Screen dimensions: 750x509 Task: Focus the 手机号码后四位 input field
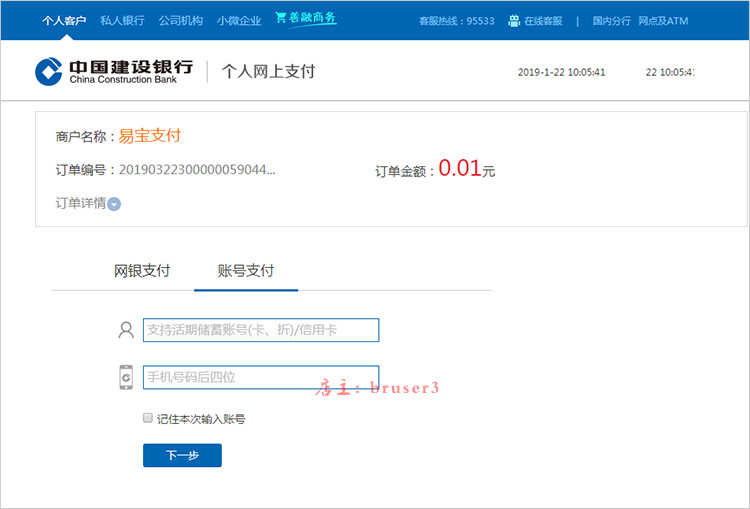pyautogui.click(x=261, y=377)
